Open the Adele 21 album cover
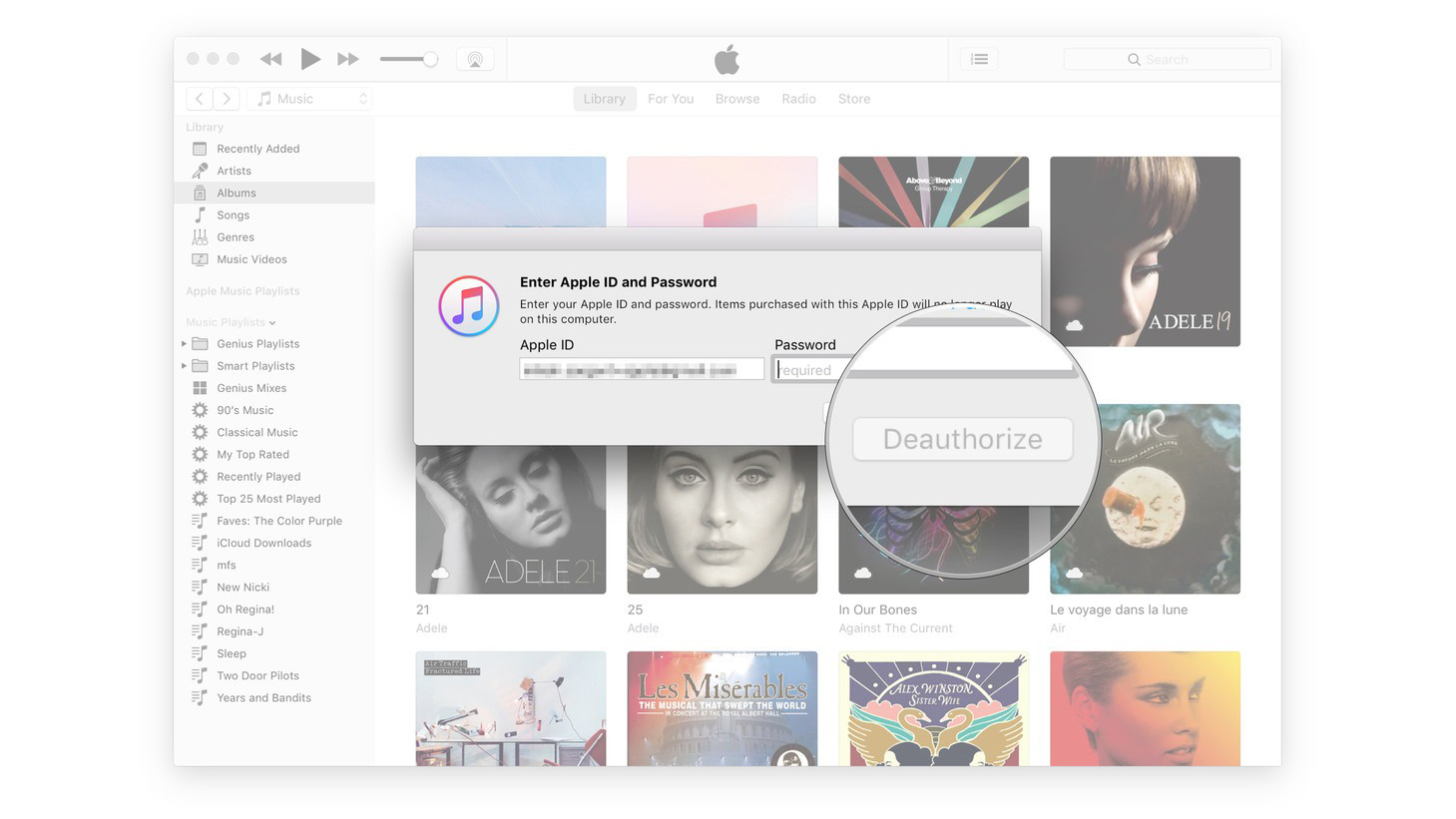The height and width of the screenshot is (819, 1456). click(x=511, y=519)
